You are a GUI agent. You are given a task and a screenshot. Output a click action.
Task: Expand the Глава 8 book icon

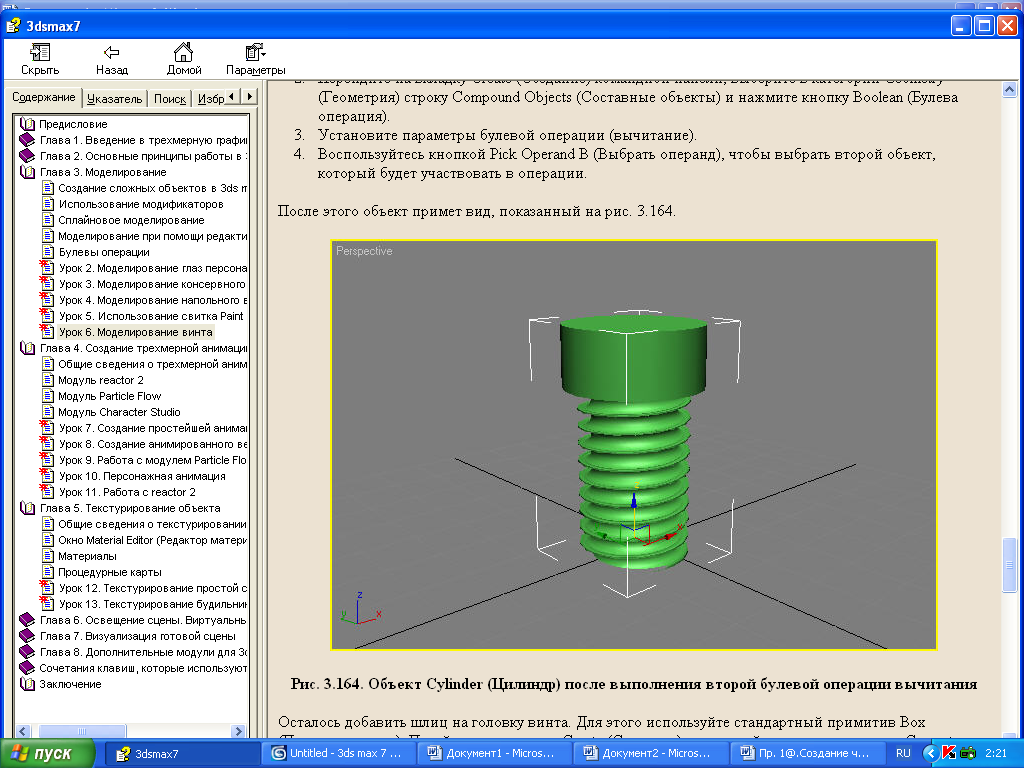[x=27, y=652]
